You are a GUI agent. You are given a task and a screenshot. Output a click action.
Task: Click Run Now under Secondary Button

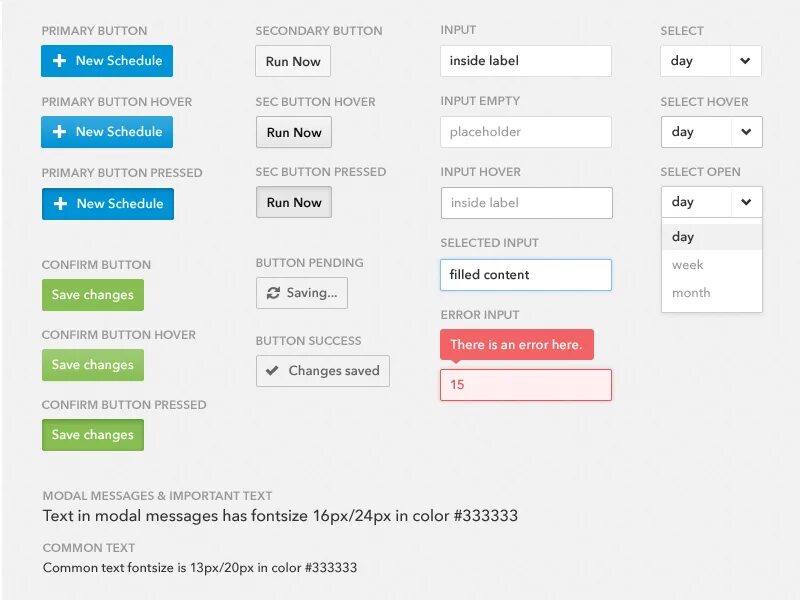(x=293, y=61)
